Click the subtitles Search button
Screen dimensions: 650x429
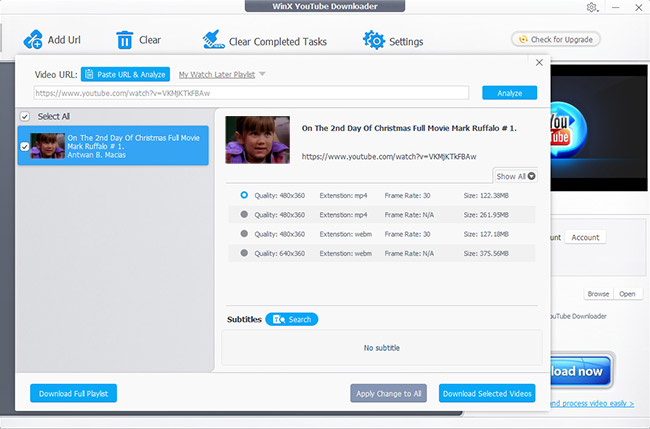292,319
